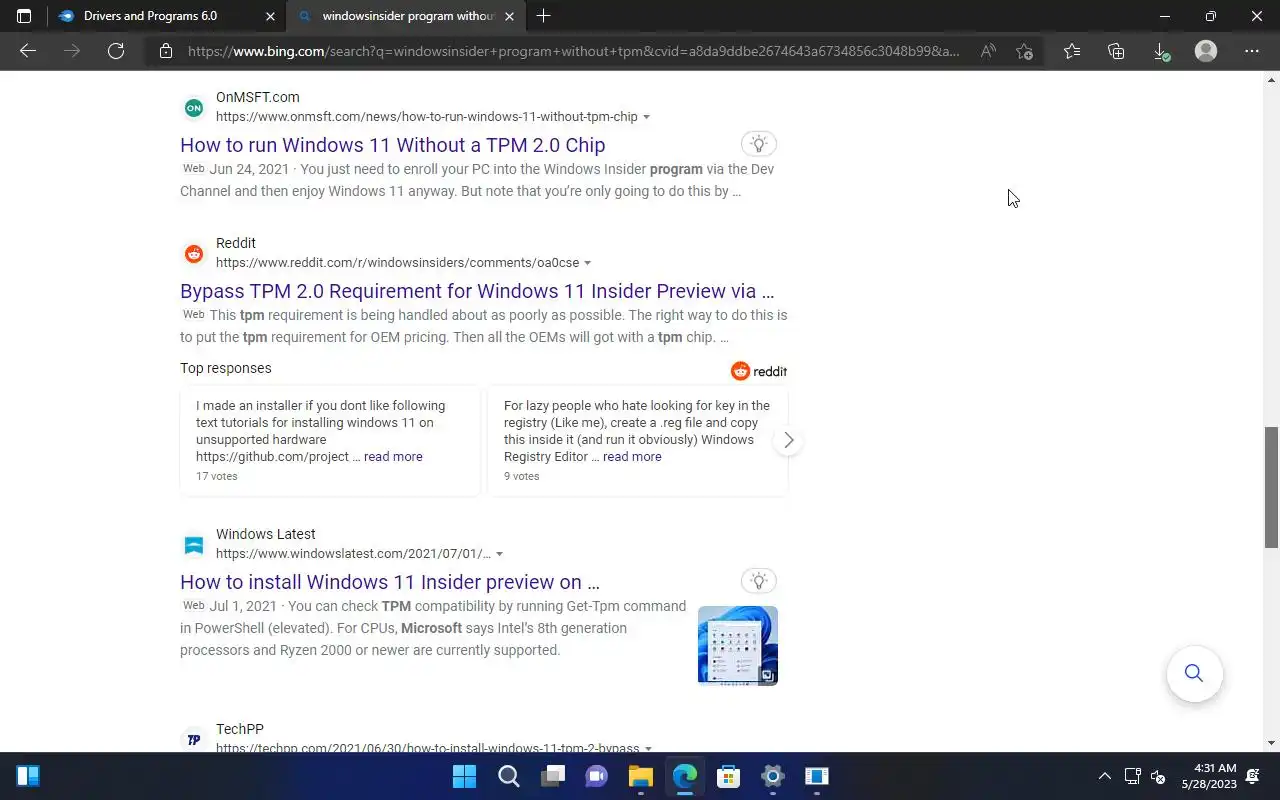This screenshot has width=1280, height=800.
Task: Open the tab actions menu icon
Action: pos(24,16)
